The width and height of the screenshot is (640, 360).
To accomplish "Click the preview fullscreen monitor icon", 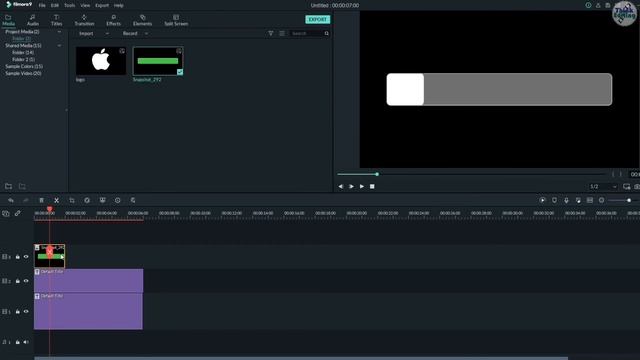I will (627, 187).
